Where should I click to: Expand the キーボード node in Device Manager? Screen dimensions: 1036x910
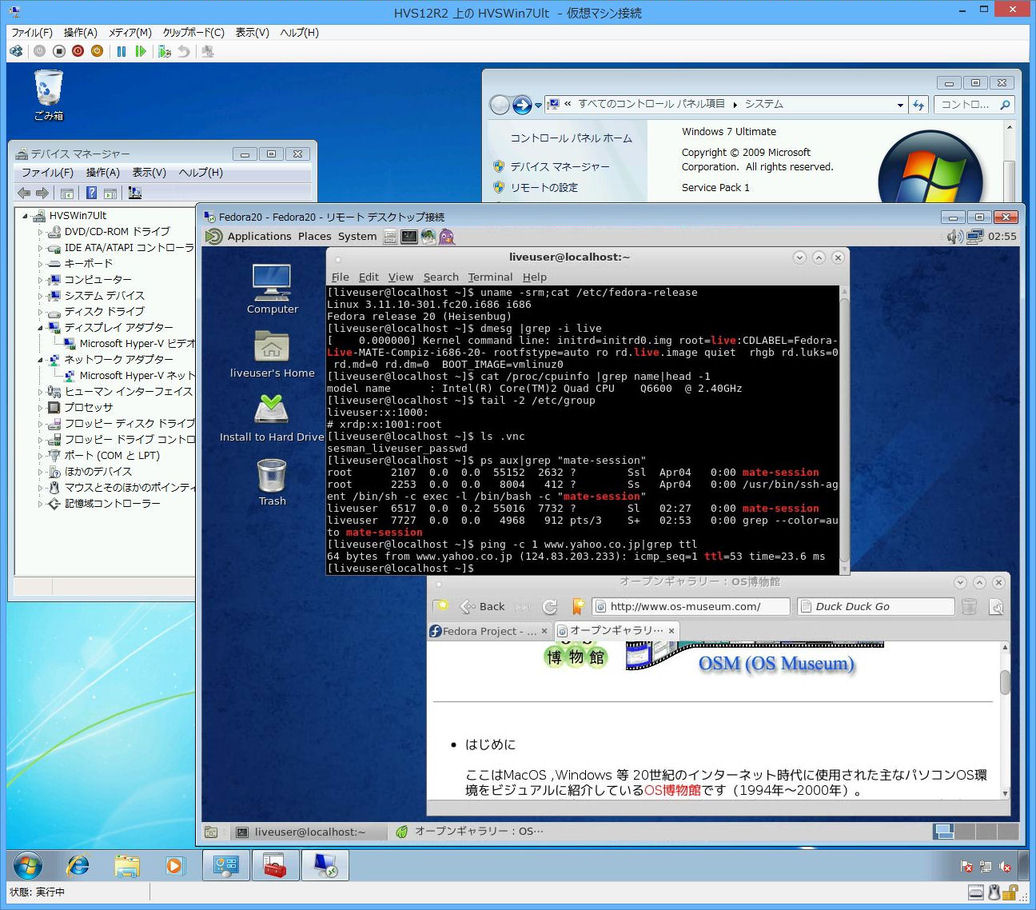coord(40,264)
